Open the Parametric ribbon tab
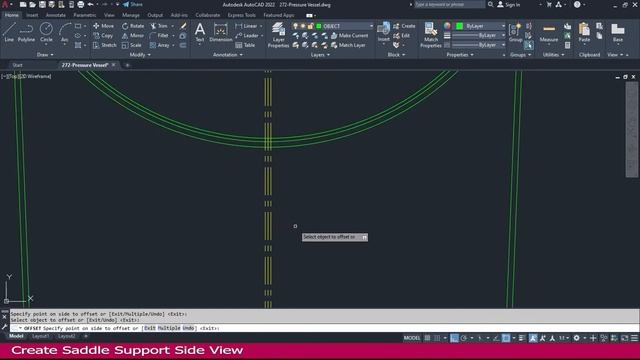The height and width of the screenshot is (360, 640). pyautogui.click(x=84, y=15)
